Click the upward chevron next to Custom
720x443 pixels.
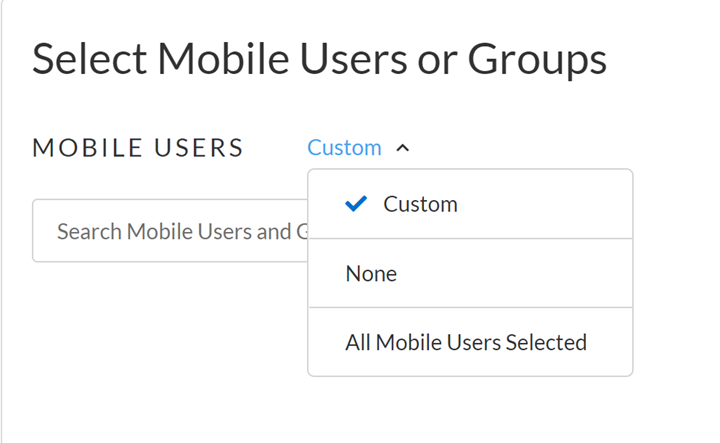click(403, 148)
